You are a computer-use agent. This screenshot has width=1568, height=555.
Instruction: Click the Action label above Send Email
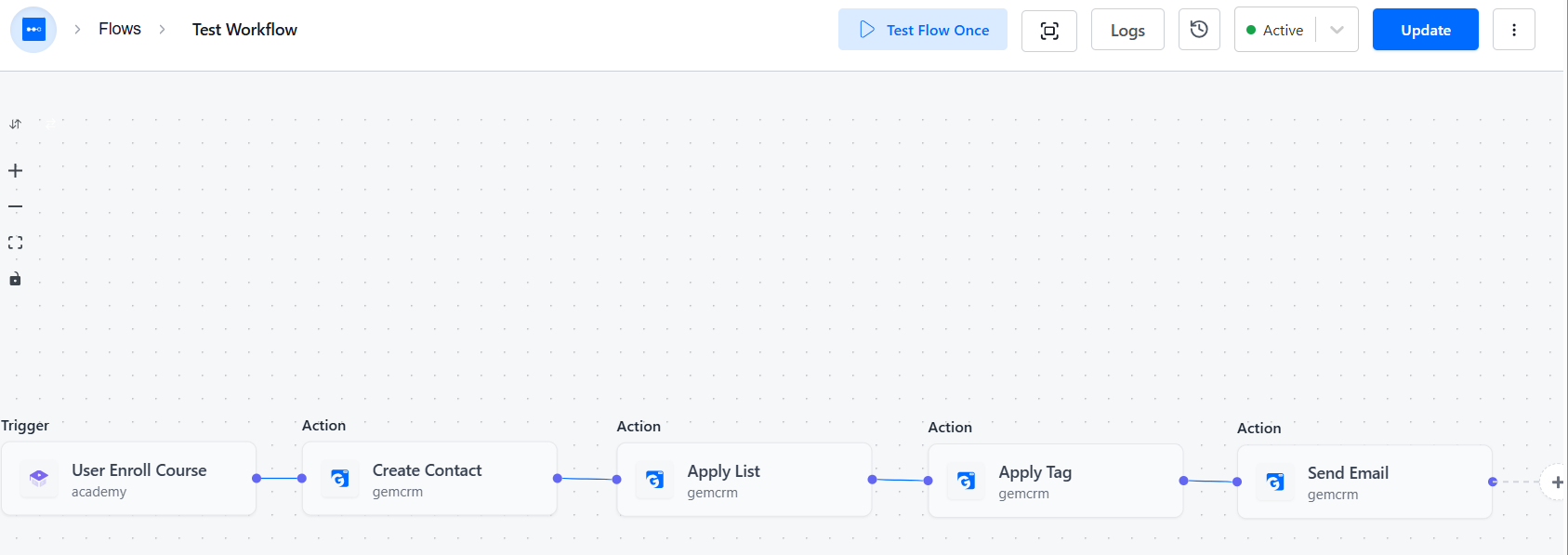[1258, 428]
